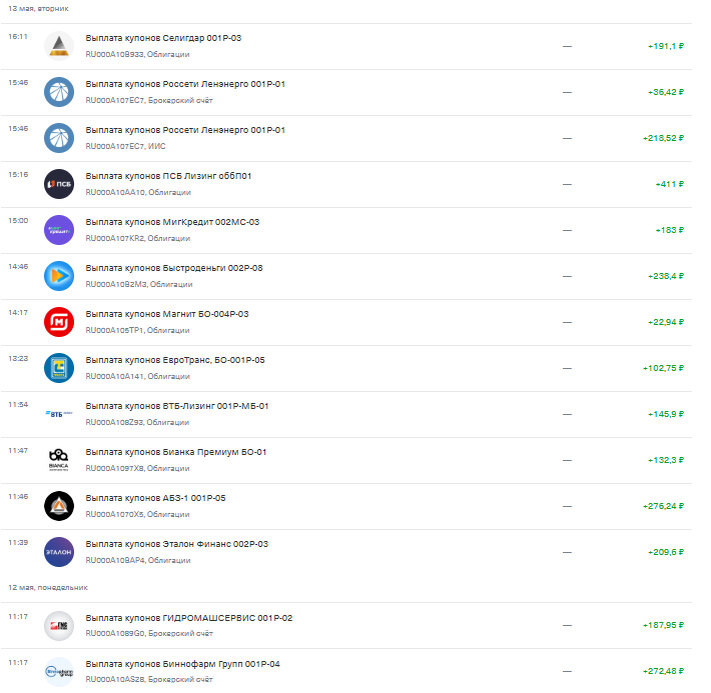The image size is (711, 693).
Task: Click the МигКредит purple logo icon
Action: (59, 230)
